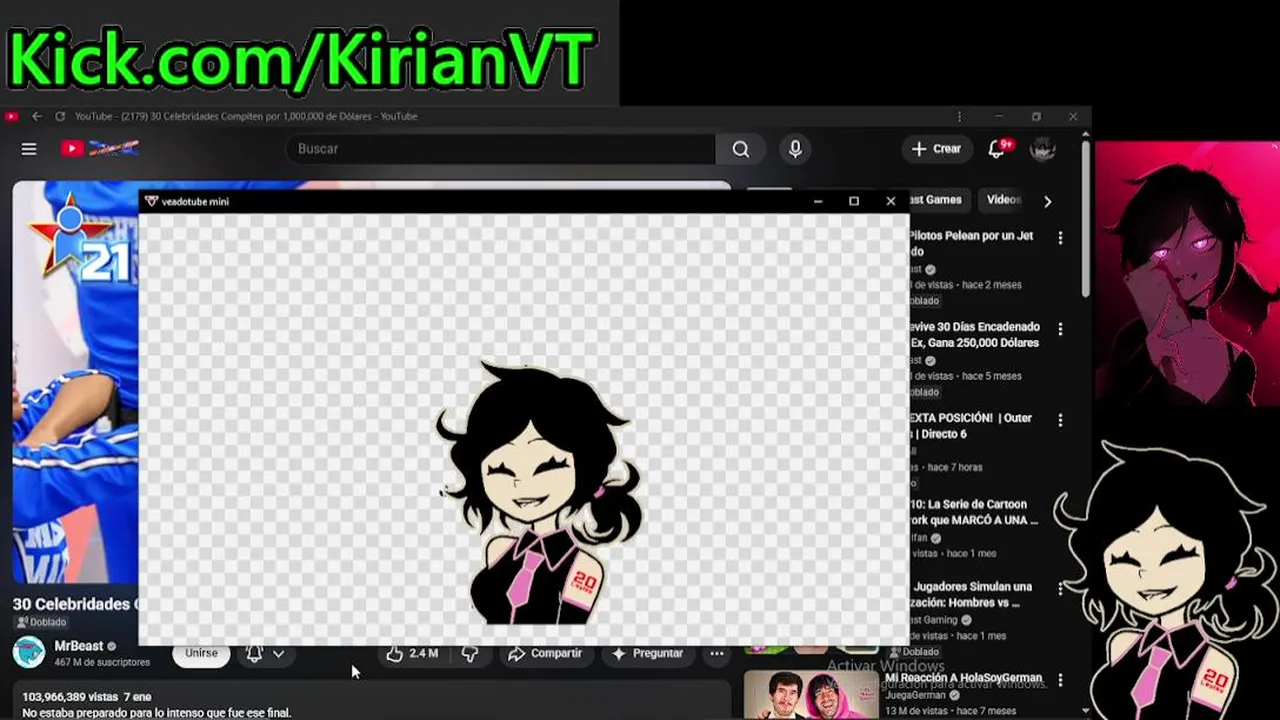Click the Compartir button
Viewport: 1280px width, 720px height.
pyautogui.click(x=545, y=653)
